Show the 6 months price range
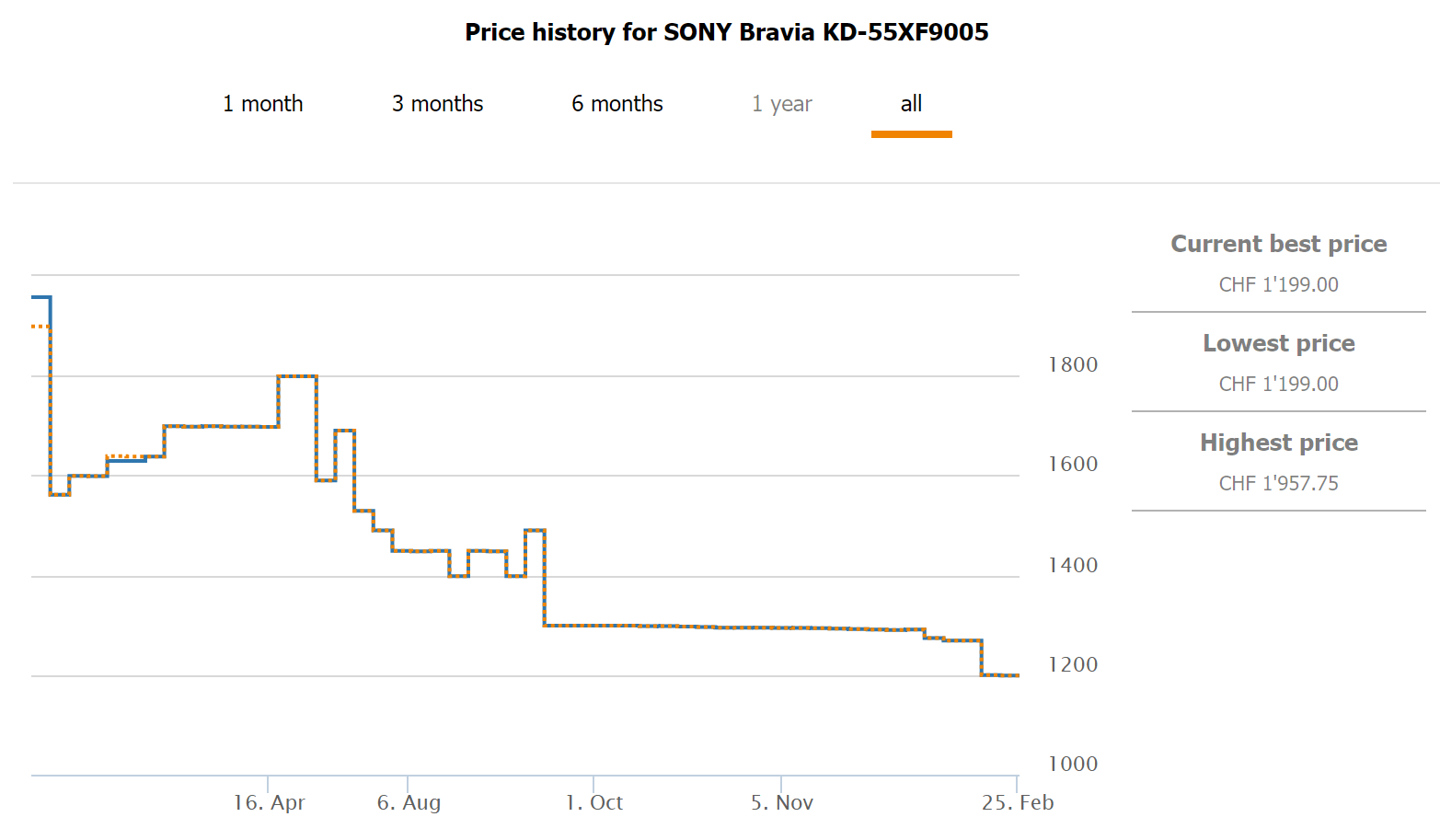 click(616, 104)
